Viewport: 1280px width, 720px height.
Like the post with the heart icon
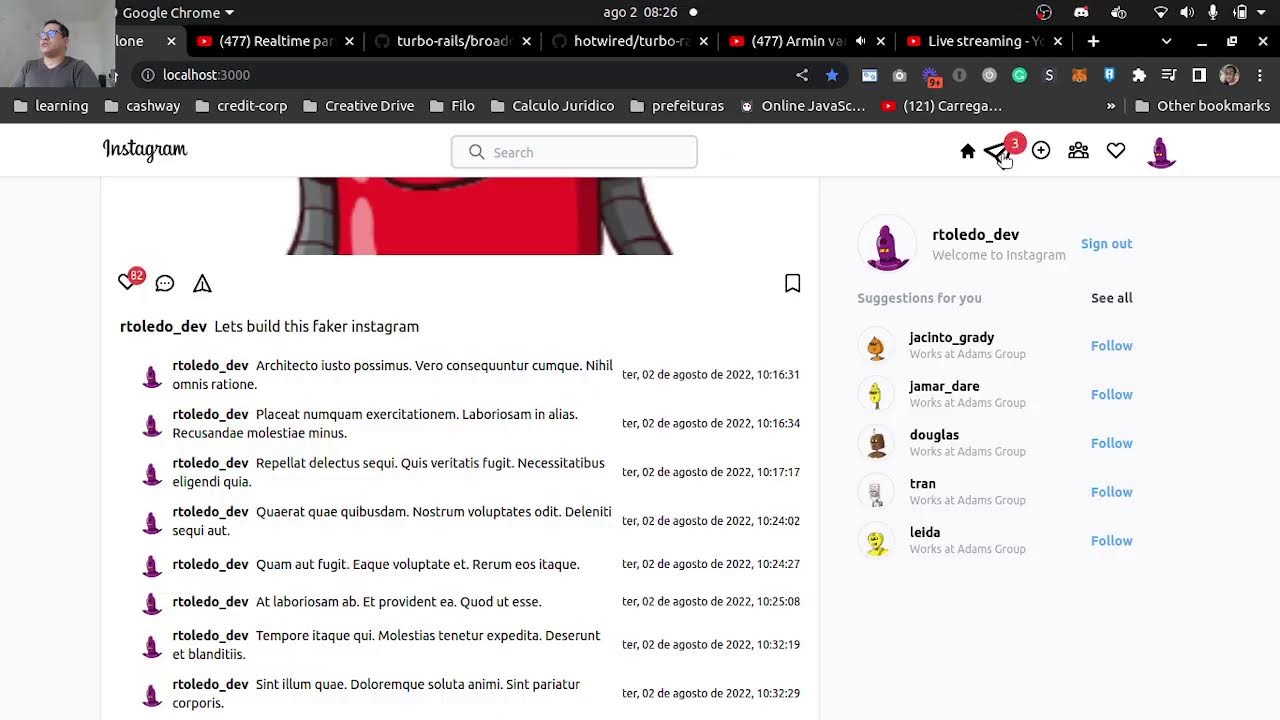(127, 283)
